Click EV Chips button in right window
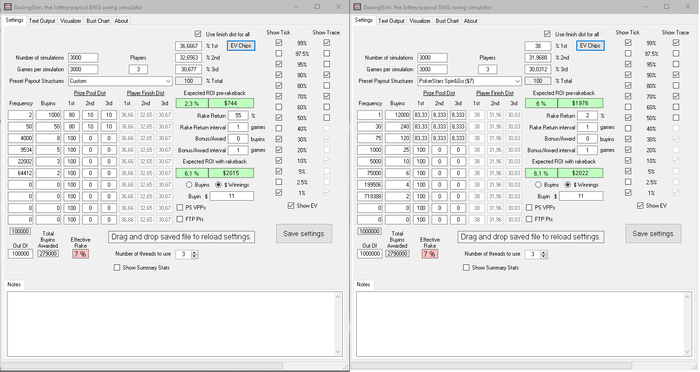700x372 pixels. pos(590,46)
